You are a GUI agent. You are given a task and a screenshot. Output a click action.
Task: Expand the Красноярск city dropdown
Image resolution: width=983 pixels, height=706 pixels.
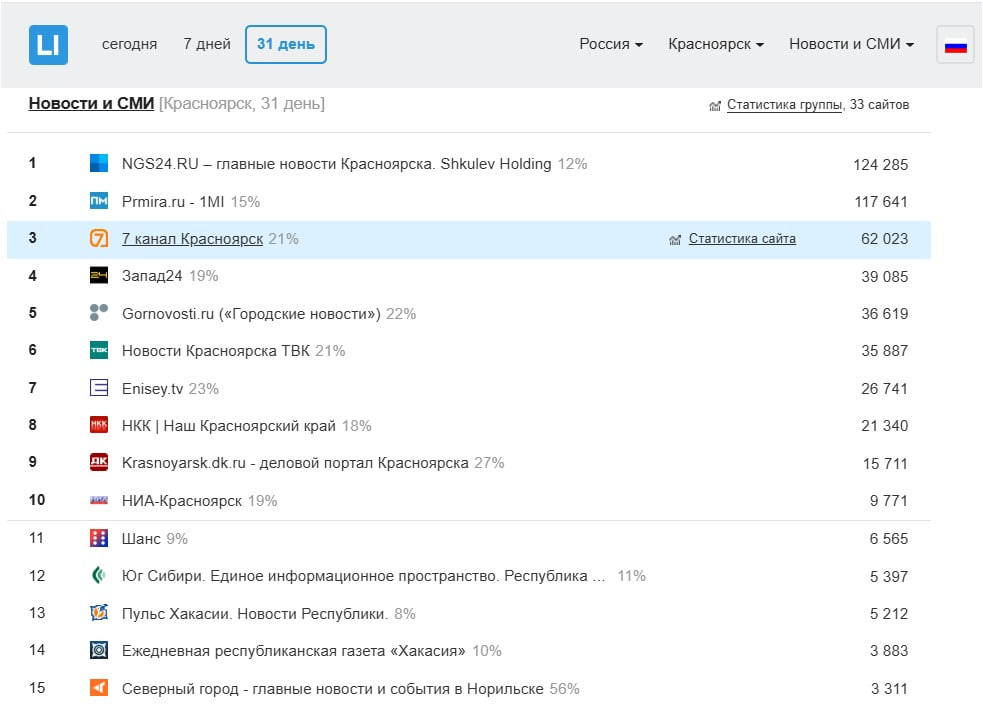pos(716,44)
